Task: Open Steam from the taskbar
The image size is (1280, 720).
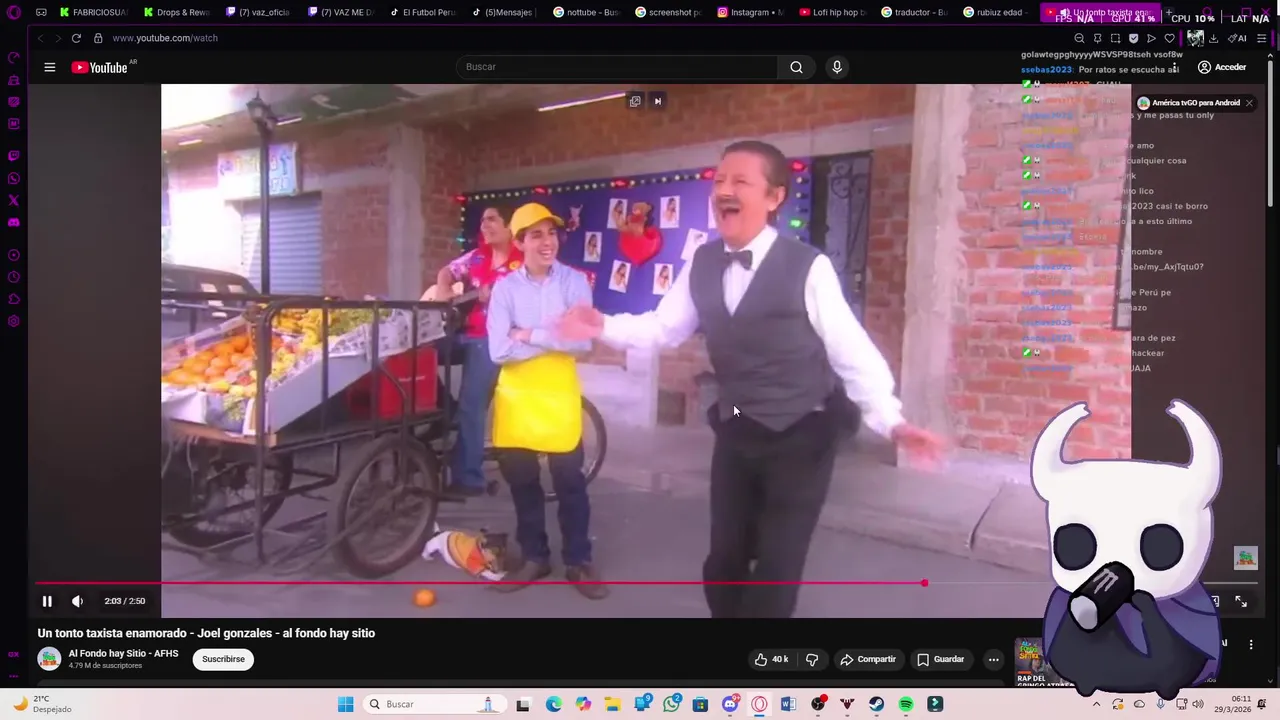Action: pyautogui.click(x=876, y=704)
